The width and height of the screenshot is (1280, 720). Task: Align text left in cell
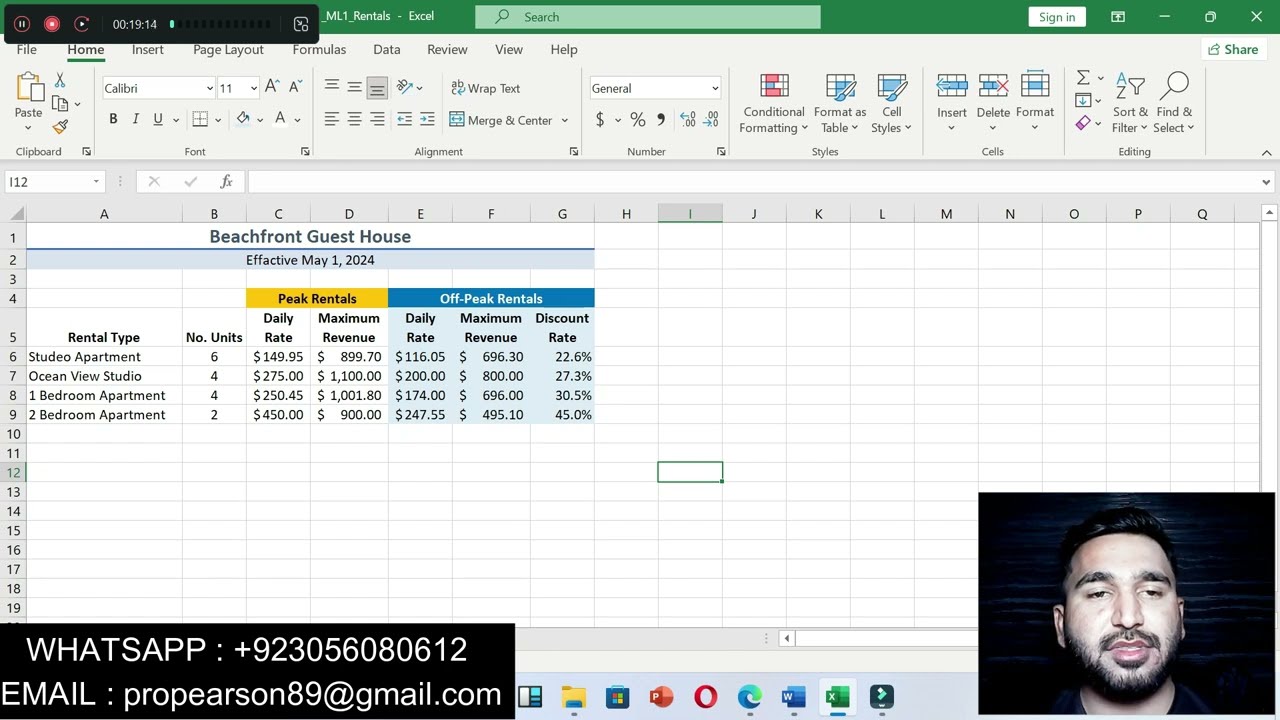332,119
